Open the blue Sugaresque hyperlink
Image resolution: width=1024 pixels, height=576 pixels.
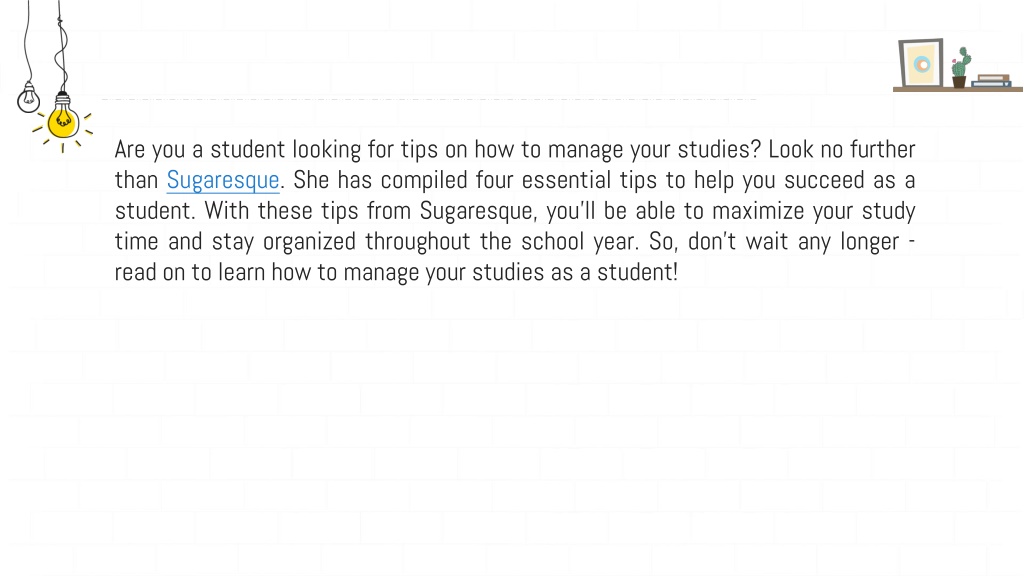pyautogui.click(x=223, y=180)
